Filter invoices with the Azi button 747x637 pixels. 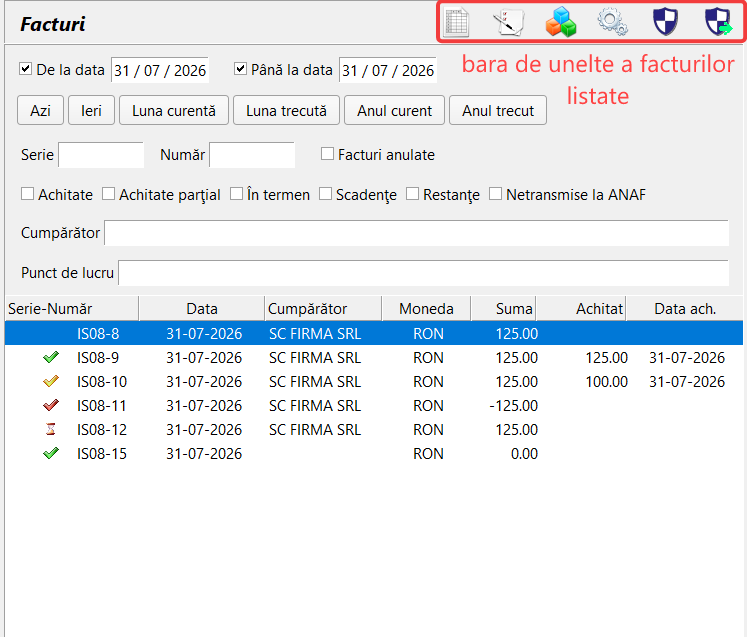[40, 110]
